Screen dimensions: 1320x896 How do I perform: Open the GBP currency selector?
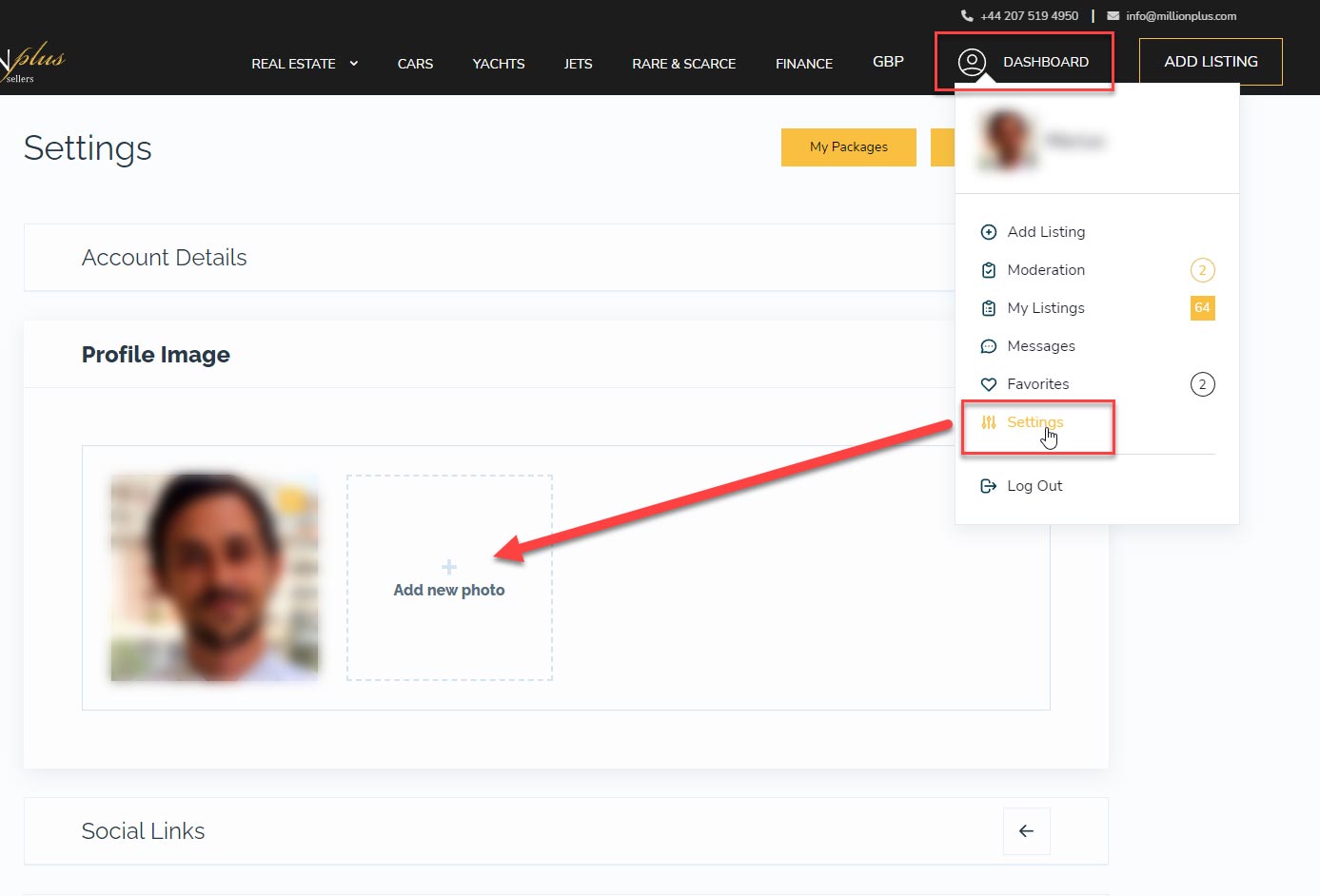coord(888,62)
